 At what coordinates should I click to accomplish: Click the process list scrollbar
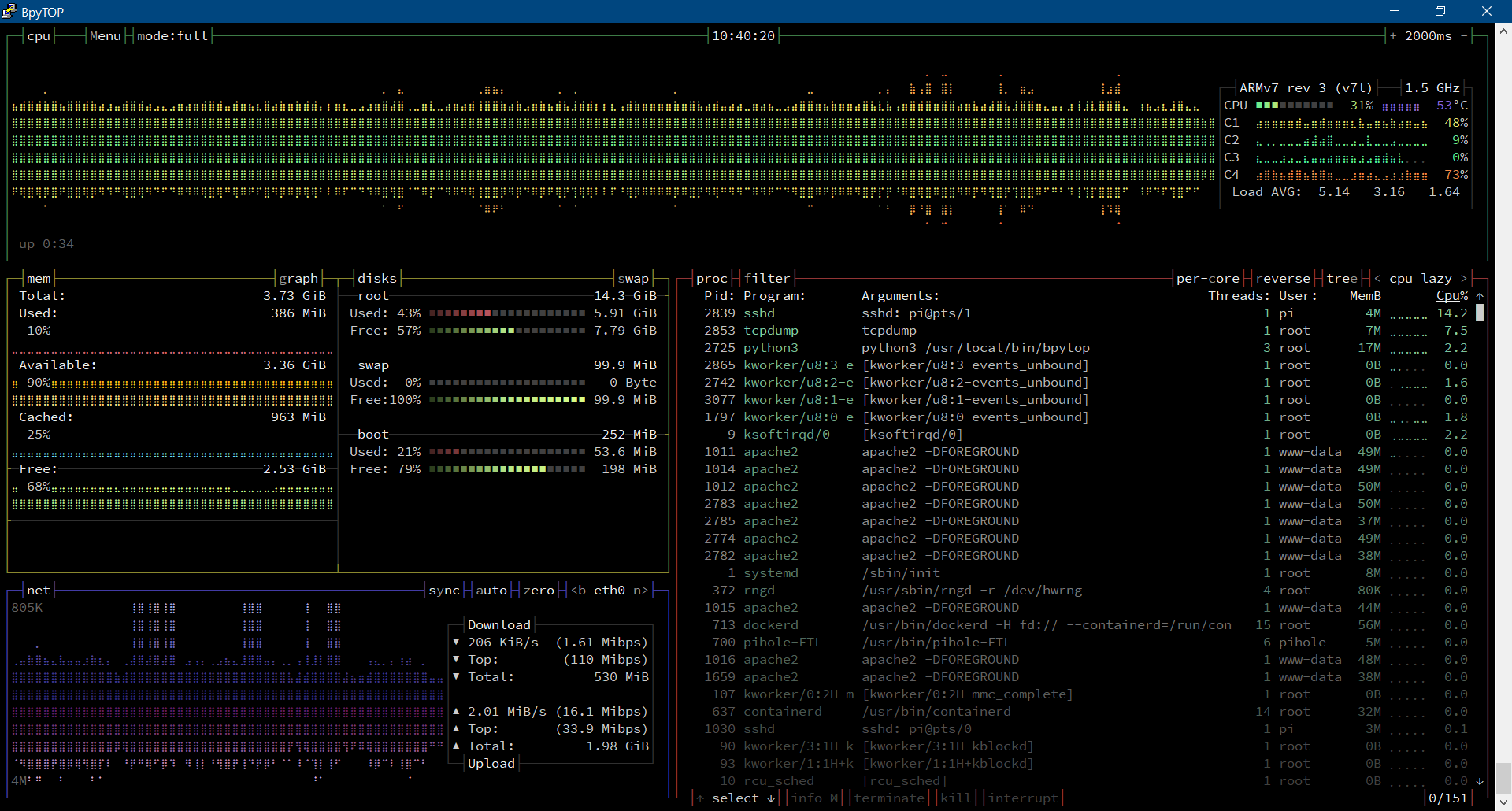(1481, 313)
